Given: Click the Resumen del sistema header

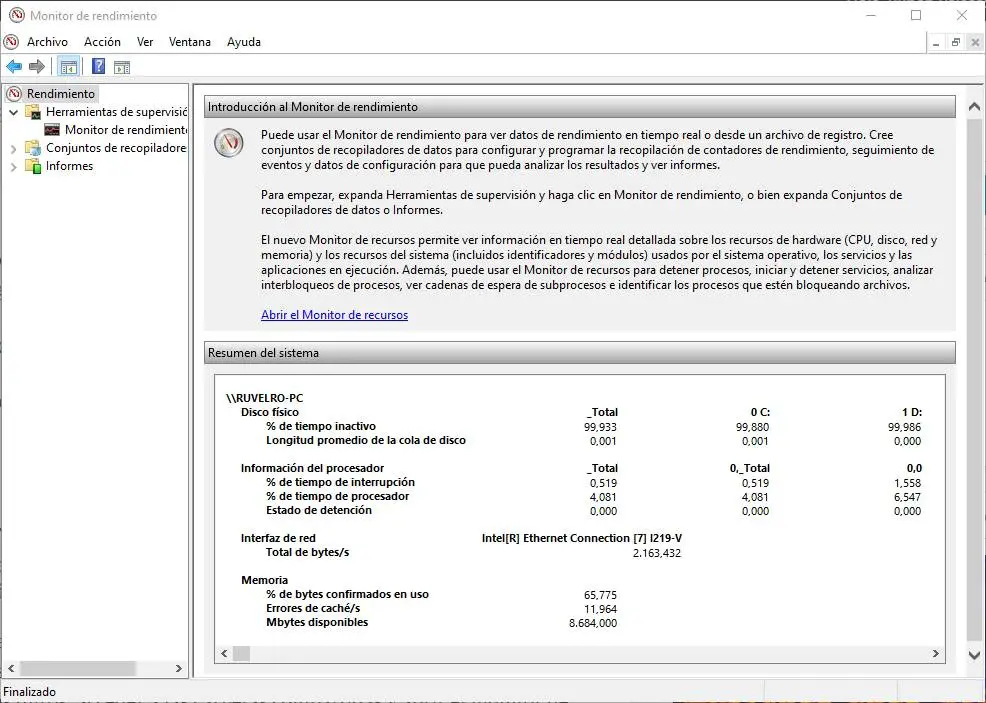Looking at the screenshot, I should click(x=579, y=353).
